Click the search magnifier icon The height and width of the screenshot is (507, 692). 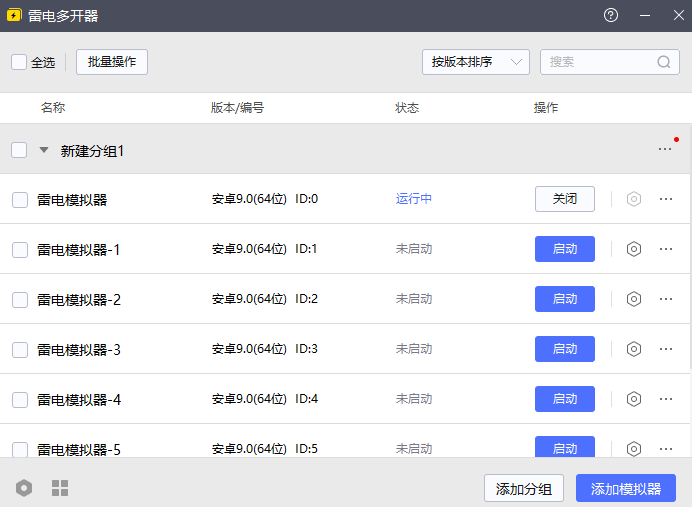[664, 62]
